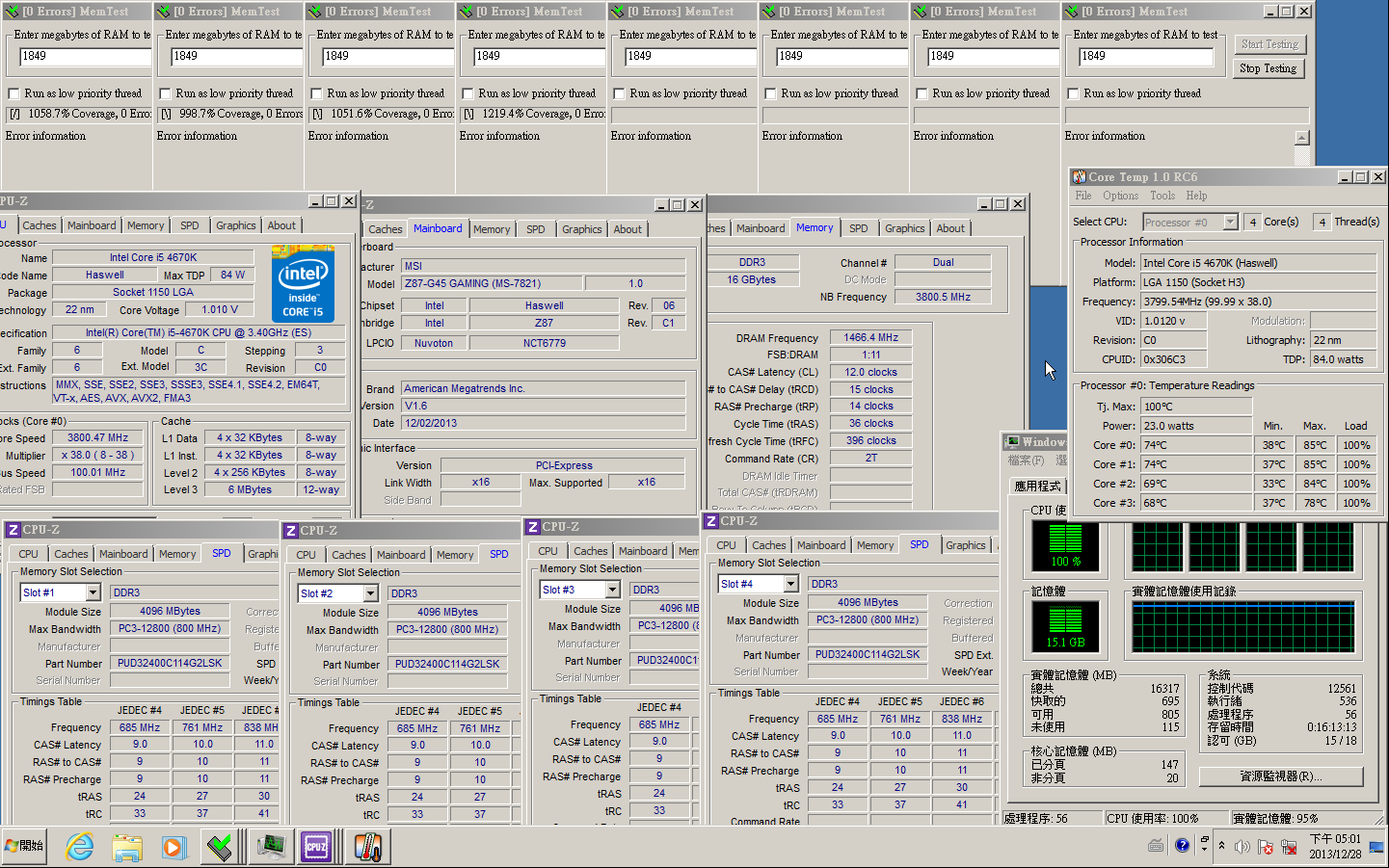Screen dimensions: 1389x868
Task: Switch to the purple CPU-Z taskbar icon
Action: click(317, 847)
